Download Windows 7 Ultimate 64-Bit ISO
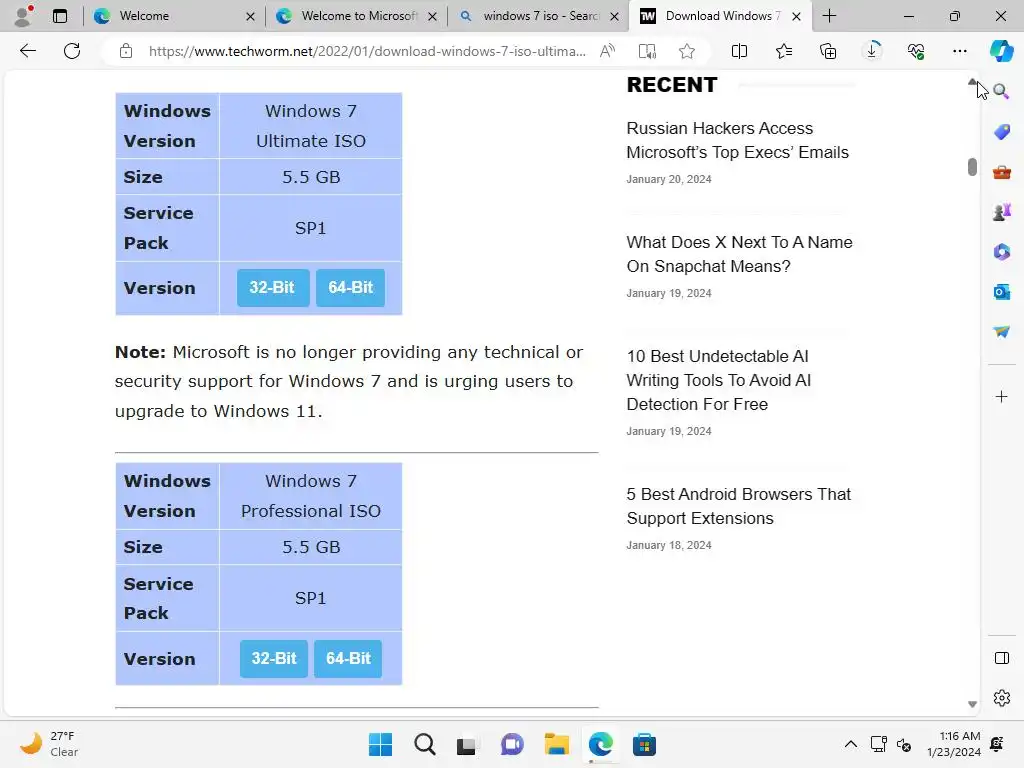1024x768 pixels. 351,287
